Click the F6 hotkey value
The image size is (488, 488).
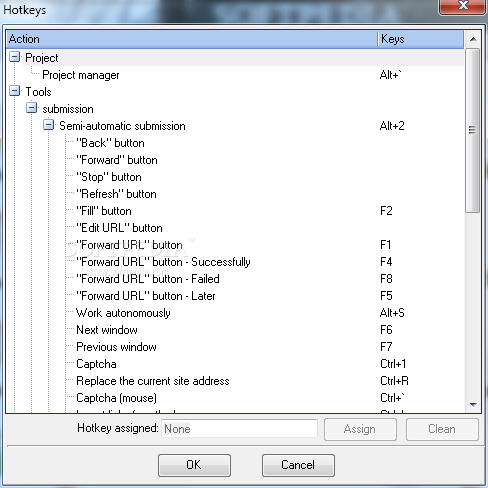(386, 330)
